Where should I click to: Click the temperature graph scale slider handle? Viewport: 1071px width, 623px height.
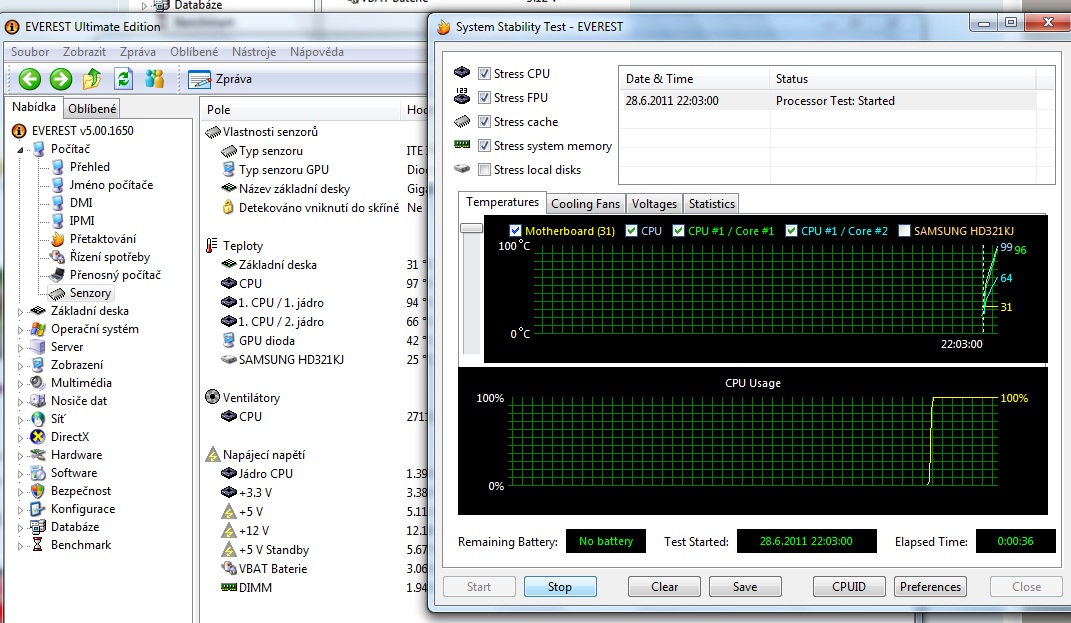point(471,228)
